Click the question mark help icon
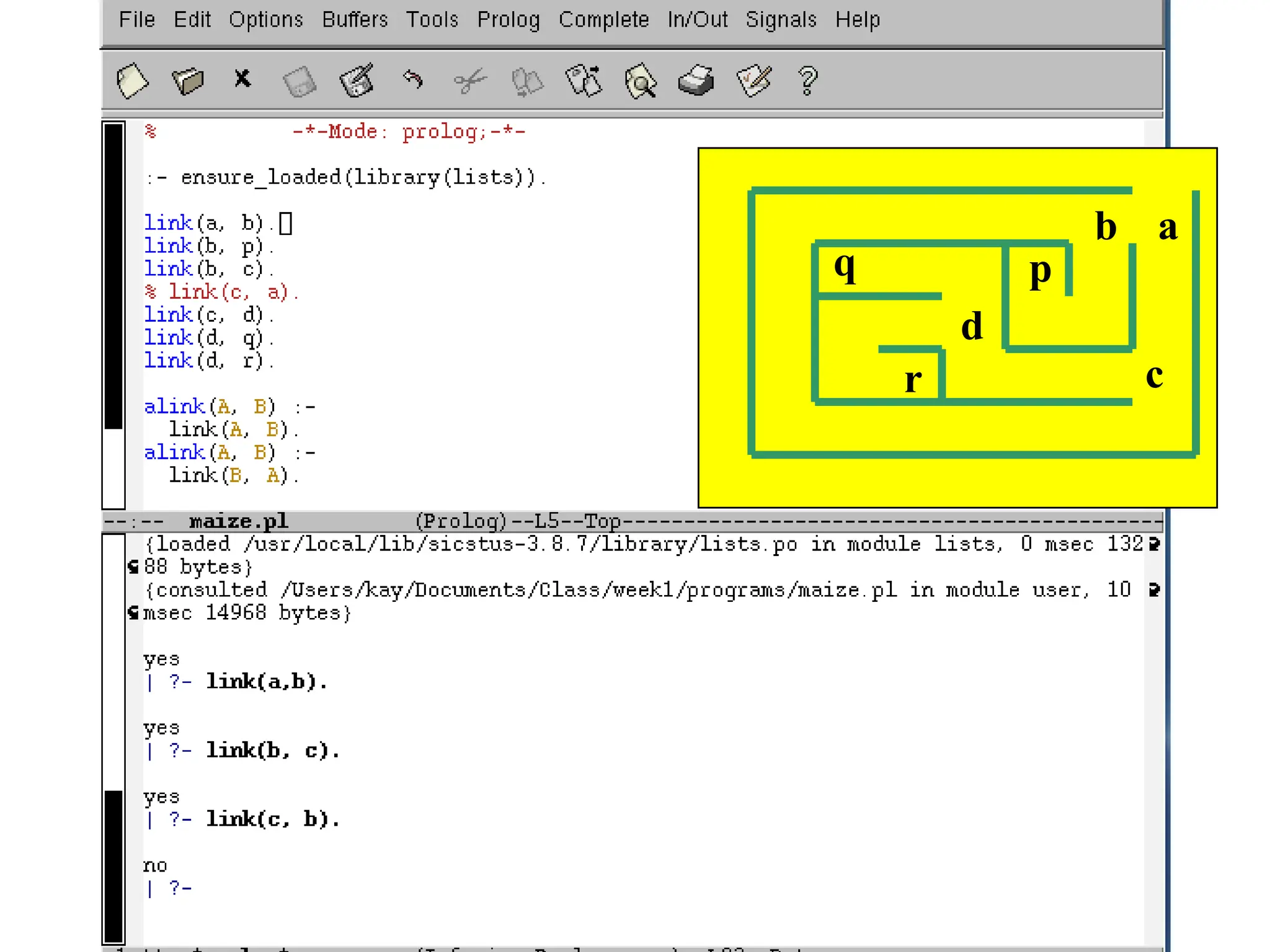Image resolution: width=1270 pixels, height=952 pixels. pyautogui.click(x=808, y=81)
